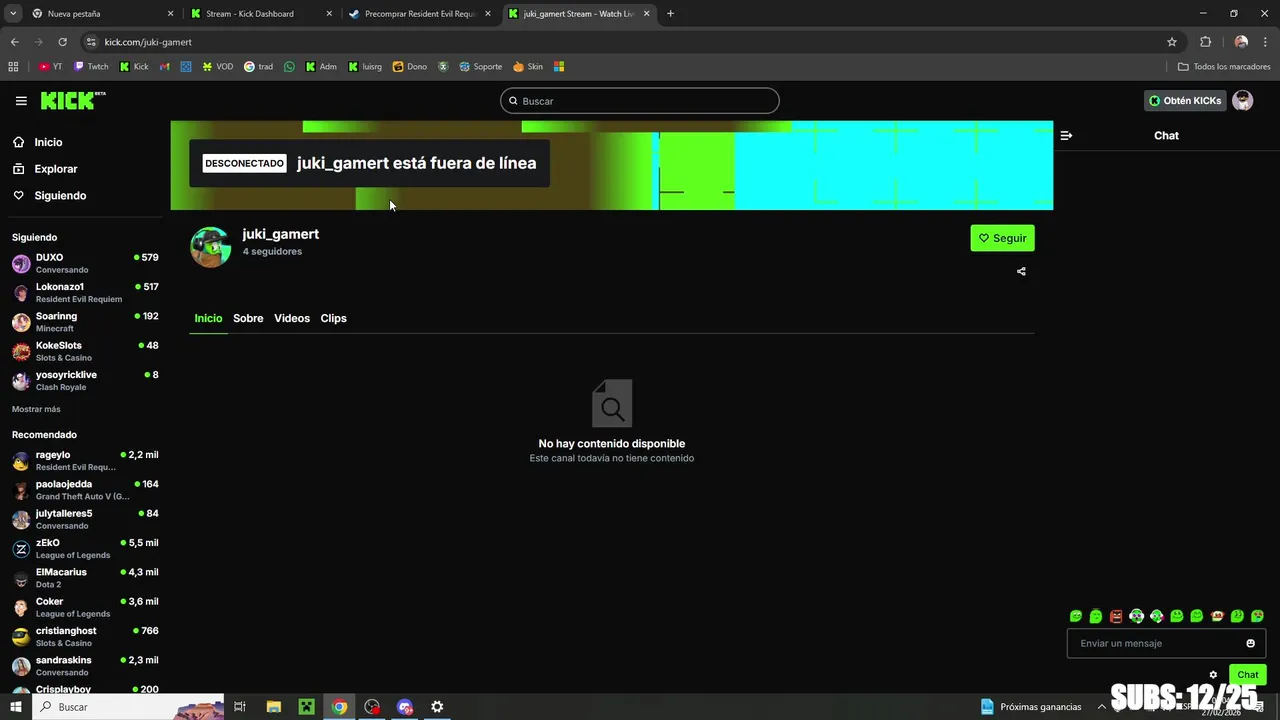Switch to the Clips tab
Screen dimensions: 1280x720
pyautogui.click(x=333, y=318)
